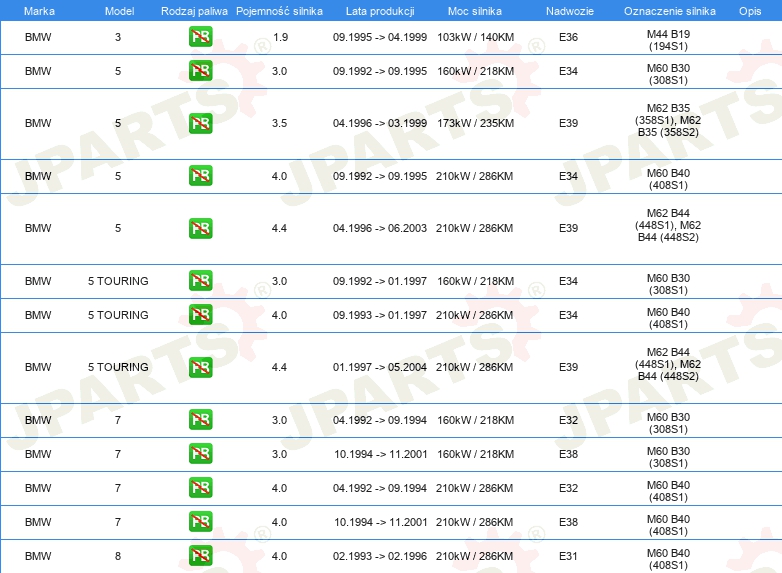Click the E38 body code in the 7 series 4.0 row

[568, 522]
